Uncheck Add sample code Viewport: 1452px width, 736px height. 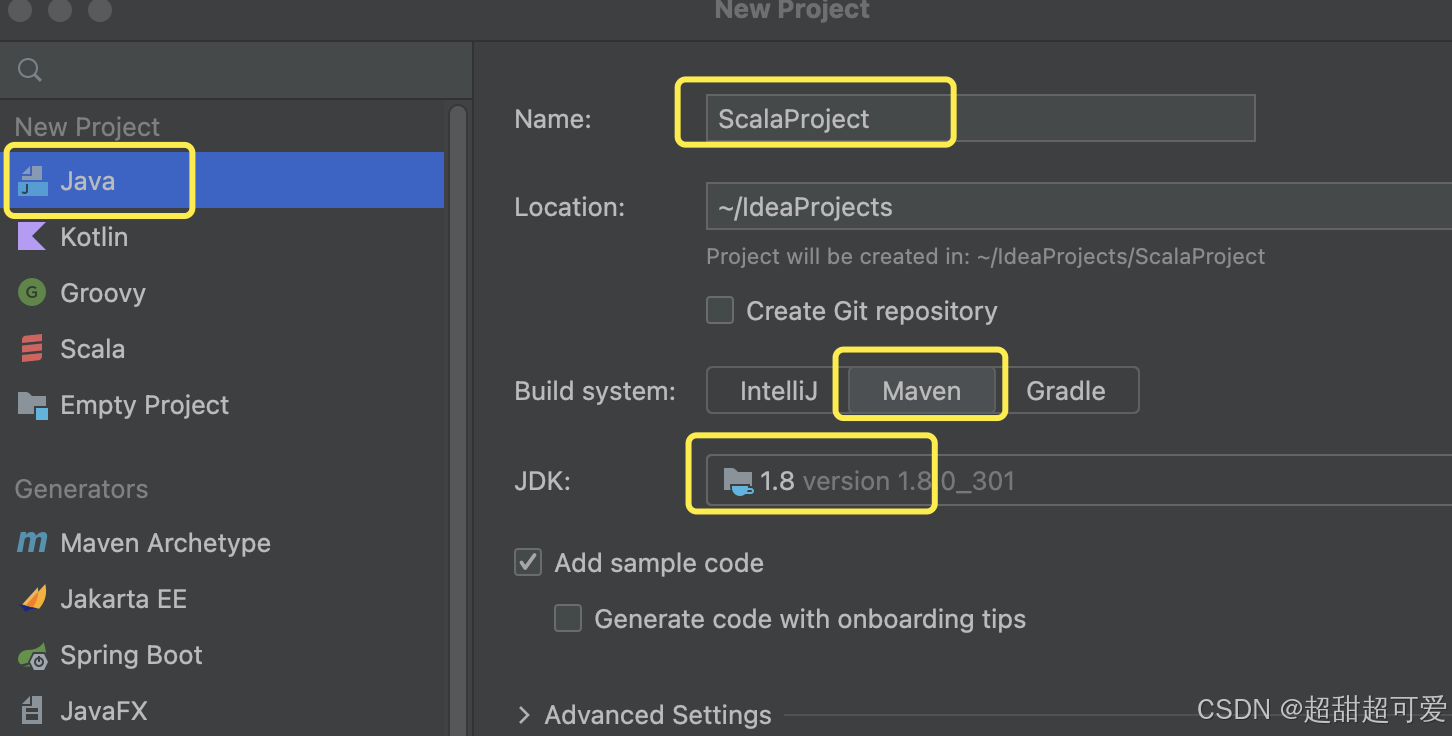(528, 563)
